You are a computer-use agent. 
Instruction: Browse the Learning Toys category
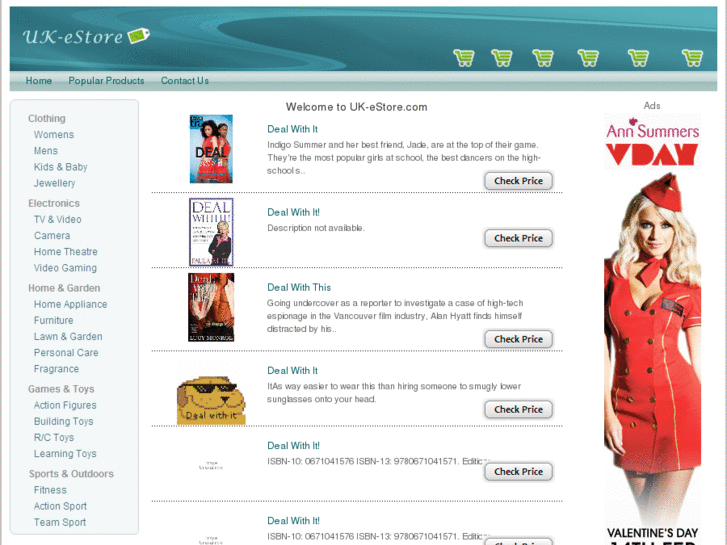pyautogui.click(x=65, y=454)
